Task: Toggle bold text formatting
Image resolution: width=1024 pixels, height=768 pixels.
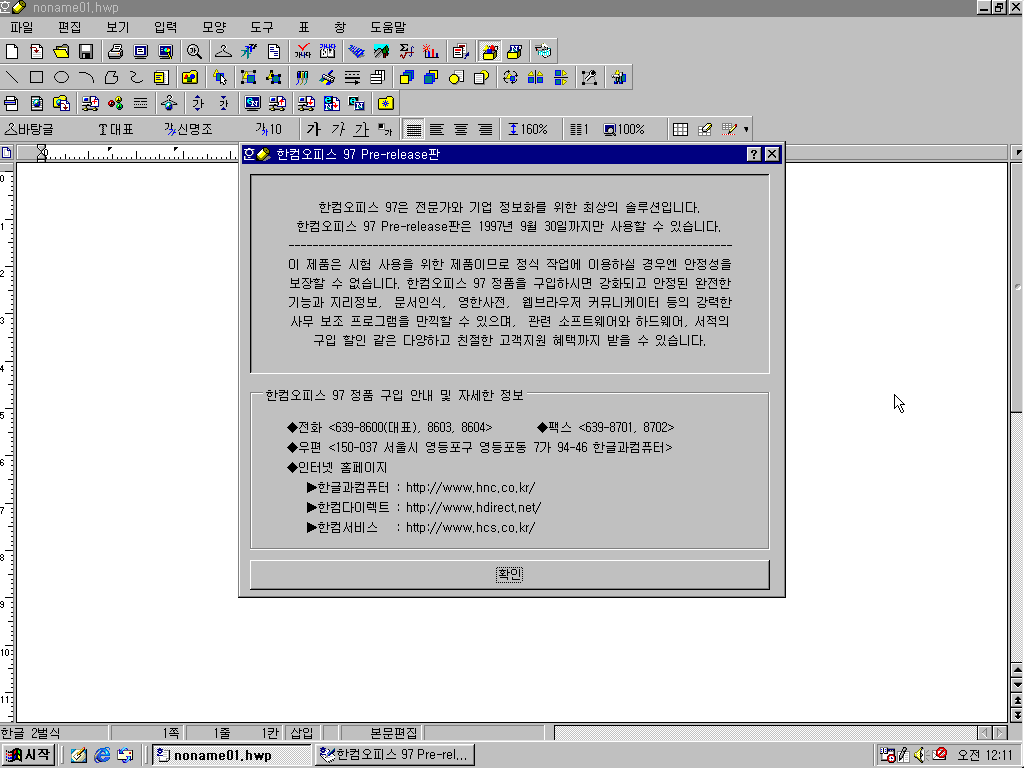Action: coord(313,129)
